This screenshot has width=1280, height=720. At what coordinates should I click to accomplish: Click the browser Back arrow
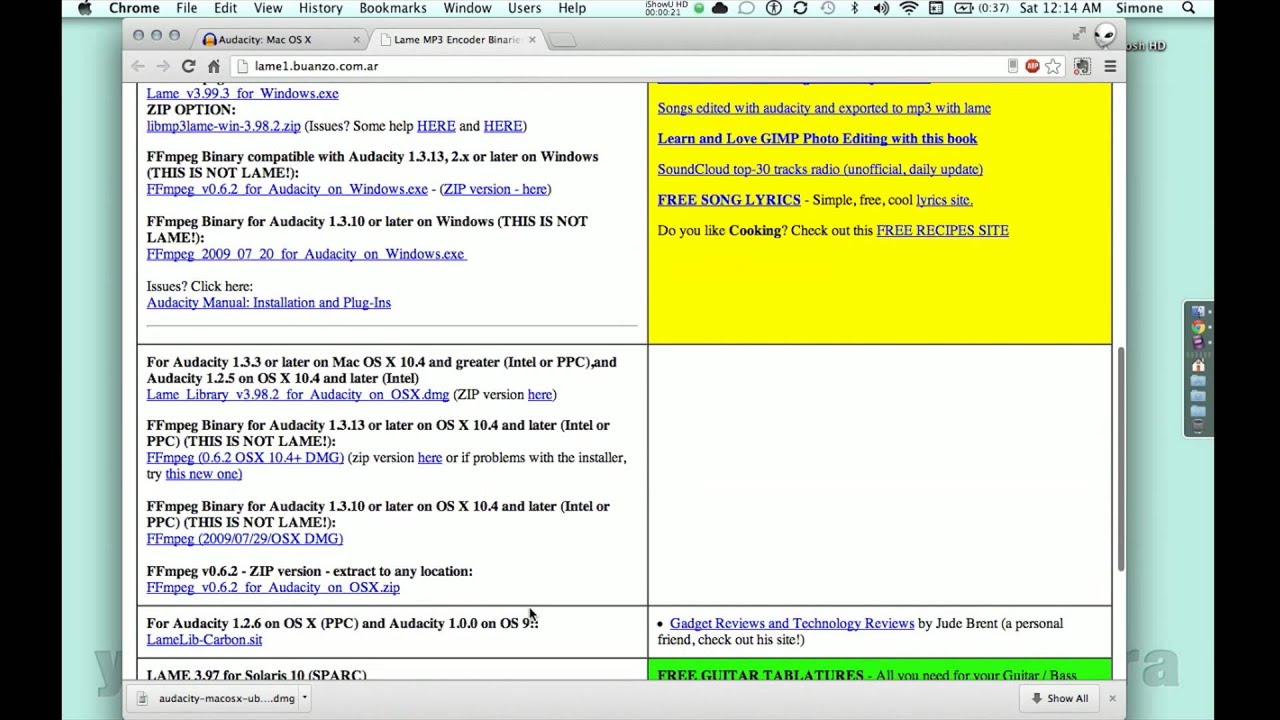pyautogui.click(x=138, y=66)
